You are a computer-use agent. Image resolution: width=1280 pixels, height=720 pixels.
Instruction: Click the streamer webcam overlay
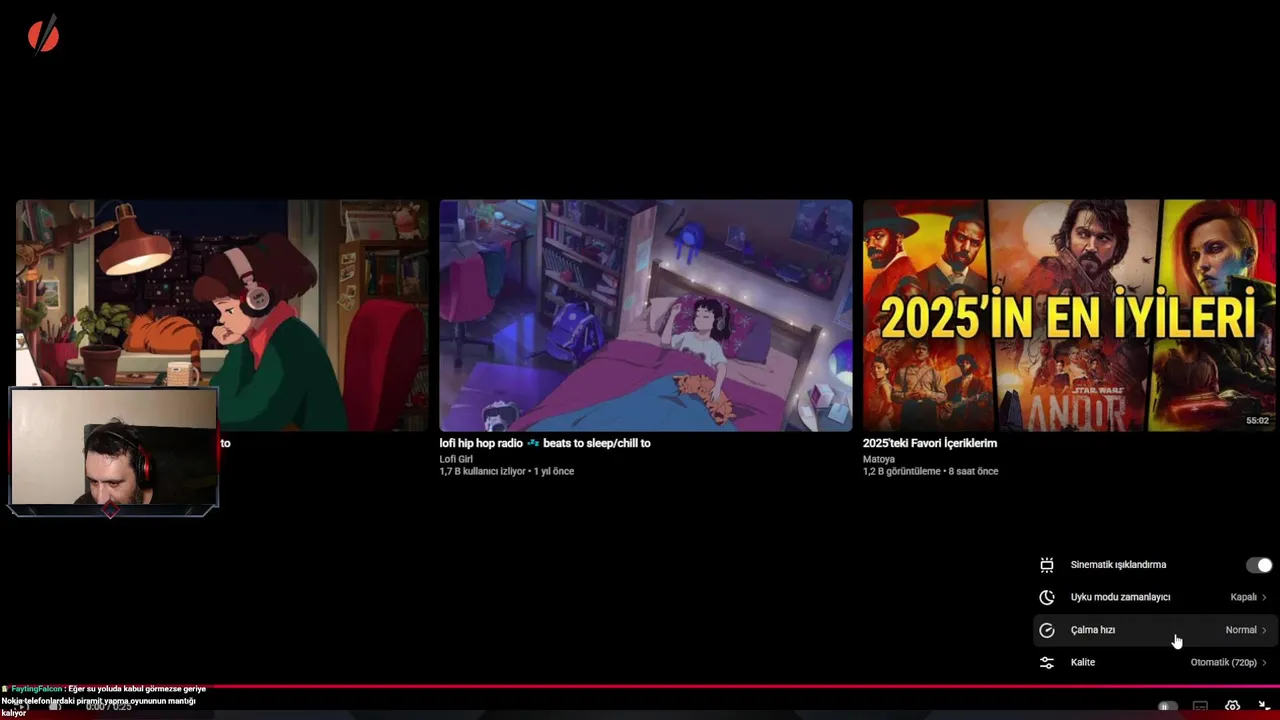coord(113,448)
